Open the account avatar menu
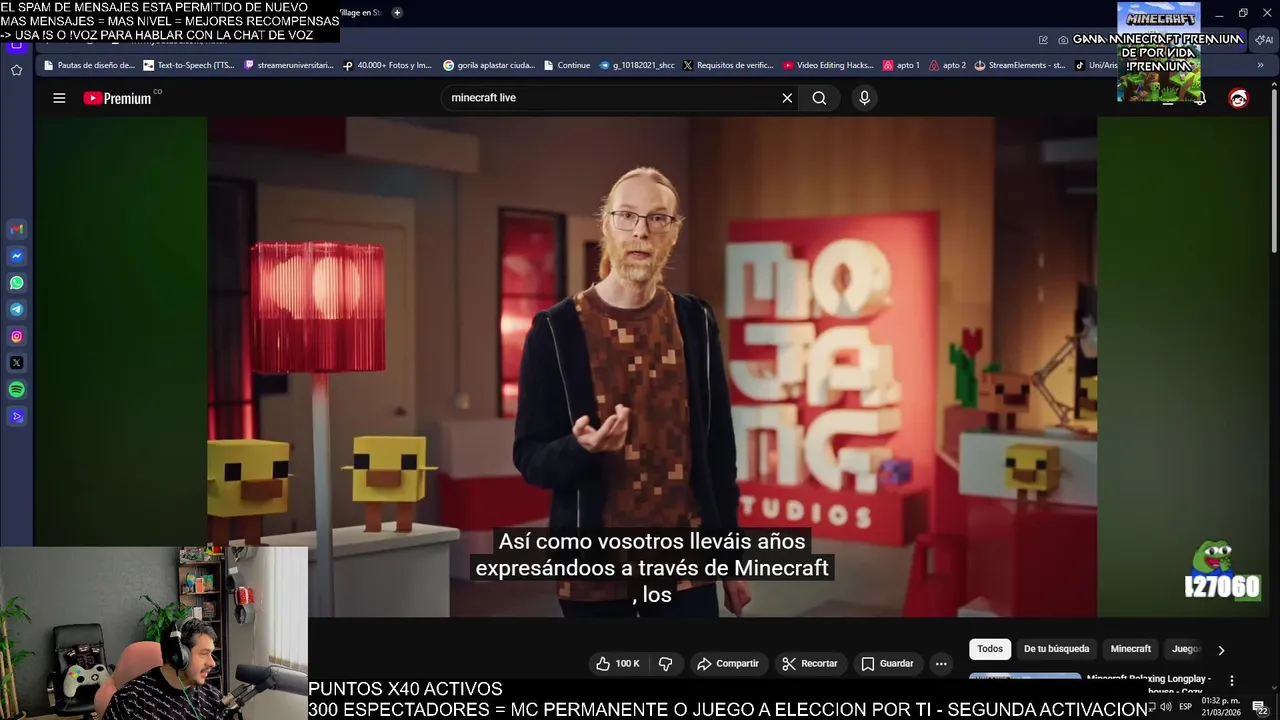The width and height of the screenshot is (1280, 720). pyautogui.click(x=1238, y=98)
